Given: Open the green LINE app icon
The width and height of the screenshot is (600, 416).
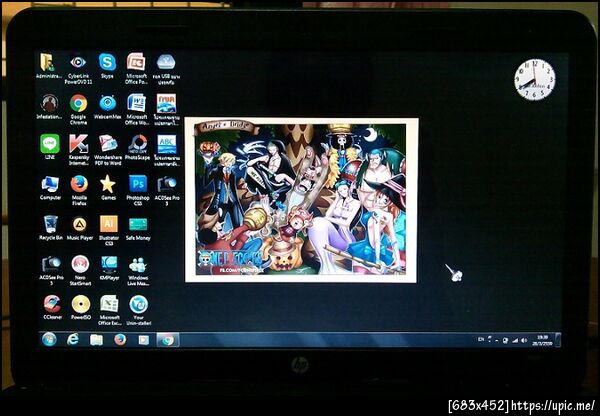Looking at the screenshot, I should click(50, 147).
